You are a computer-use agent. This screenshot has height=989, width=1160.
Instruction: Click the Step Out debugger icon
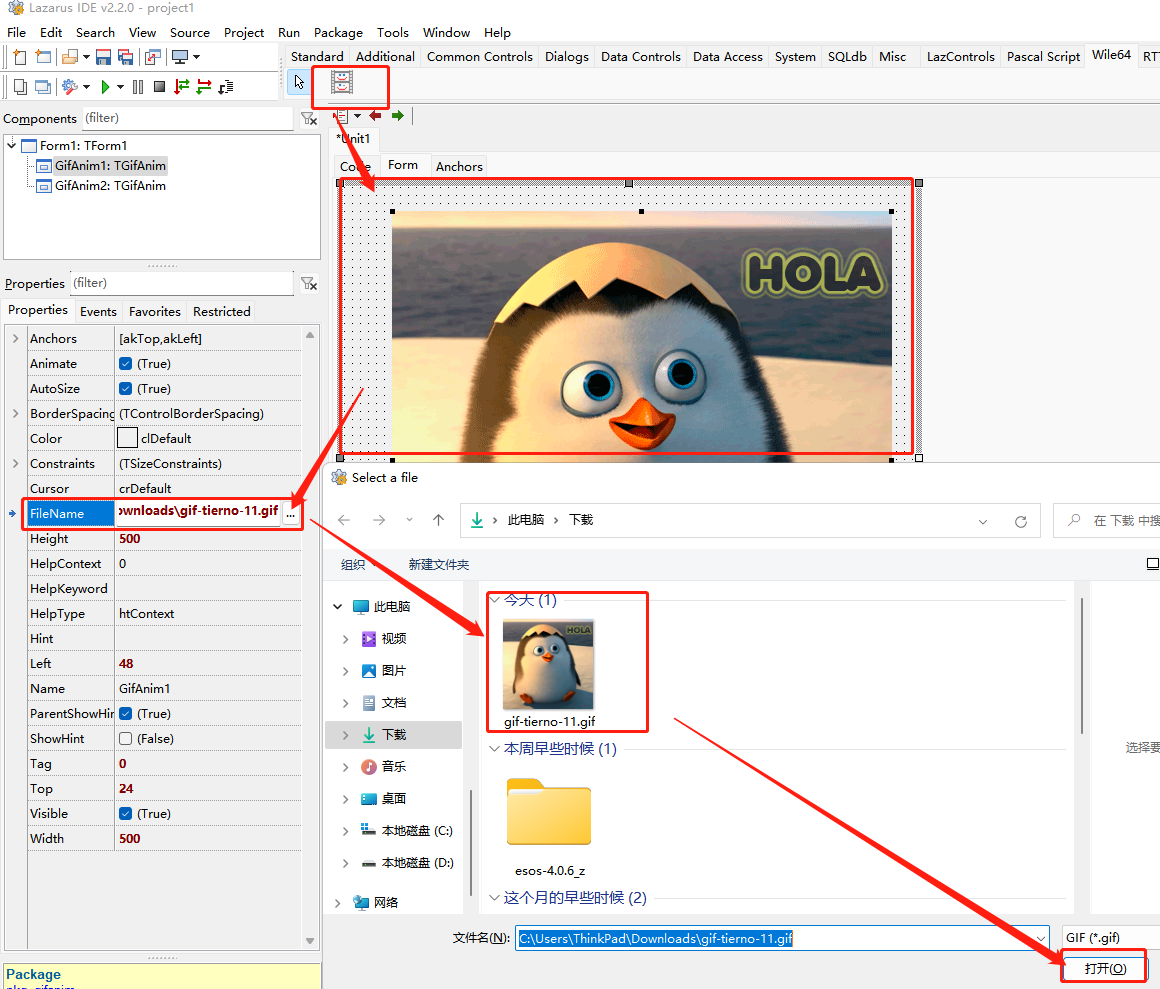click(x=226, y=87)
